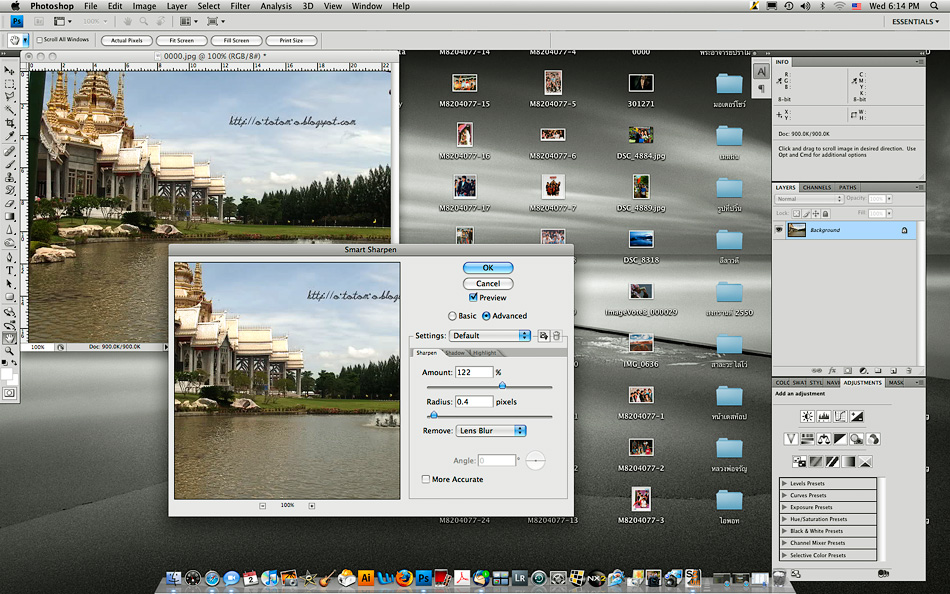
Task: Save a copy of current sharpen settings
Action: pos(544,336)
